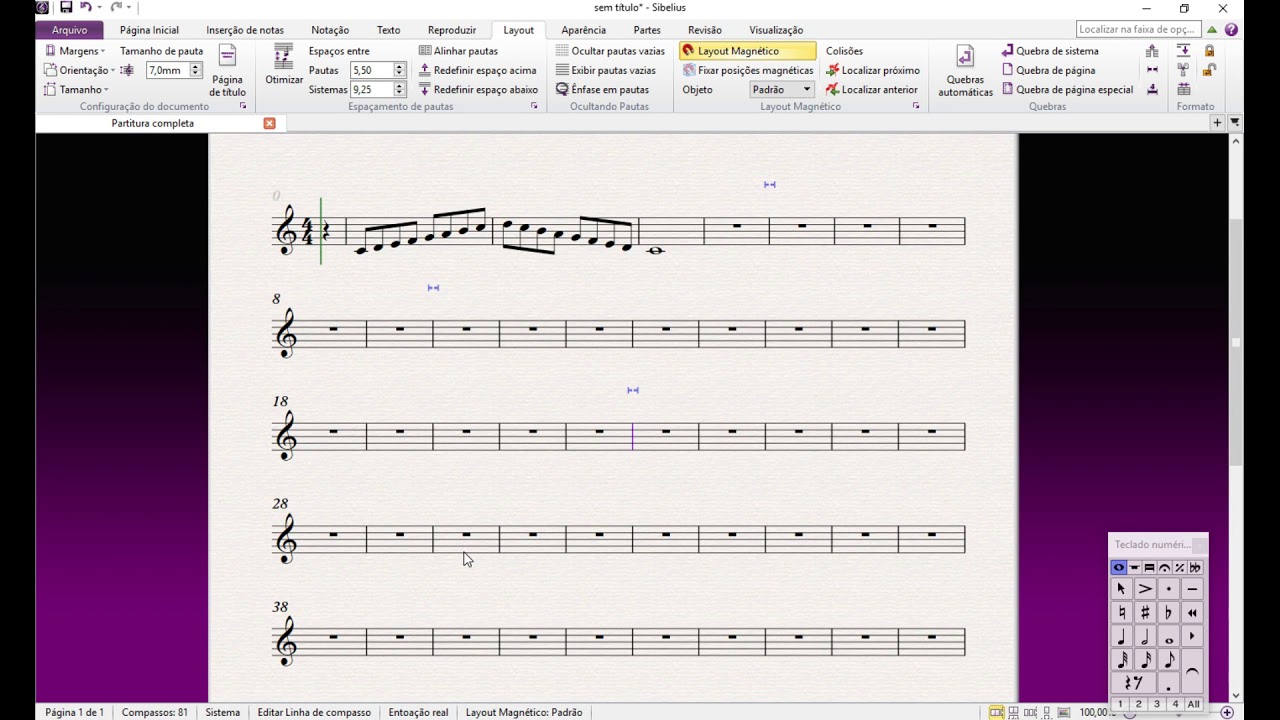Open Quebra de página especial

point(1067,89)
